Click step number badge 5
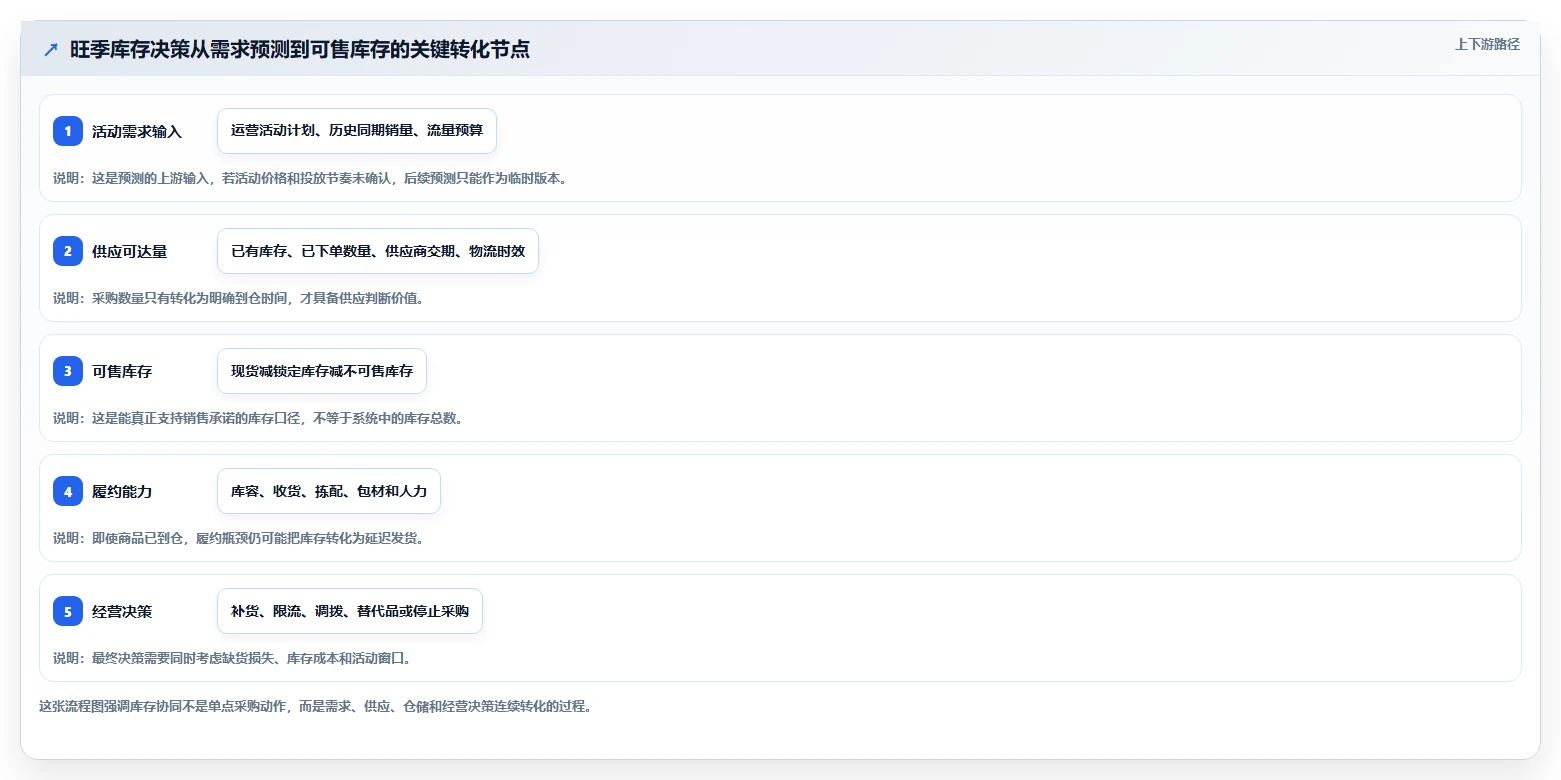 coord(68,611)
